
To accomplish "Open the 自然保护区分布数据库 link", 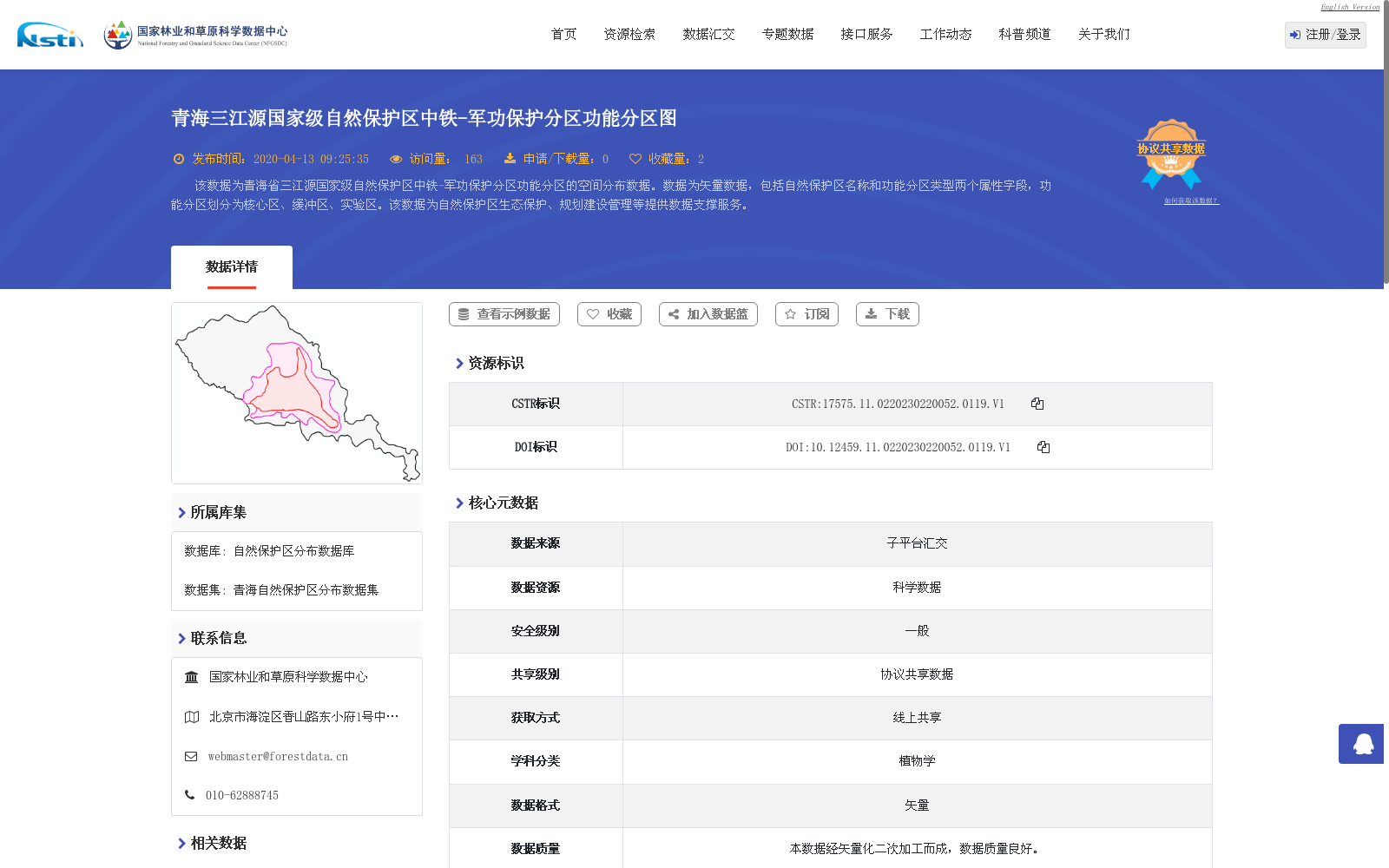I will (293, 551).
